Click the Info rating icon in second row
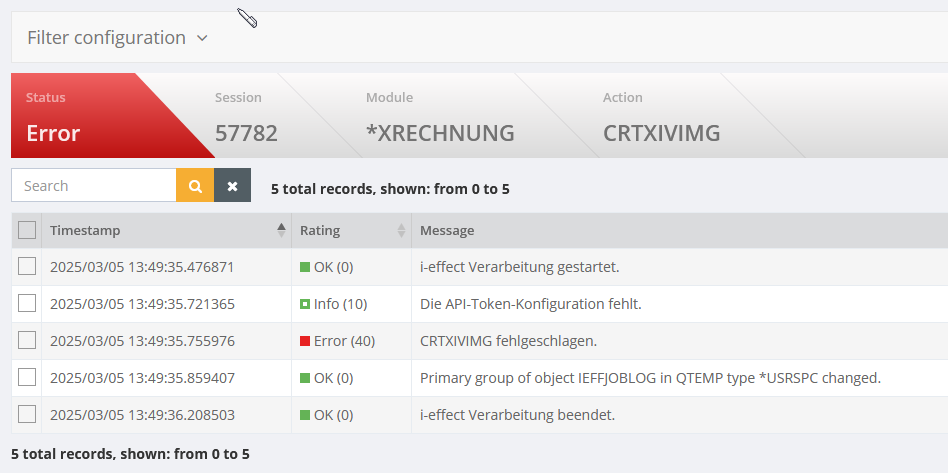This screenshot has width=948, height=473. pos(305,304)
